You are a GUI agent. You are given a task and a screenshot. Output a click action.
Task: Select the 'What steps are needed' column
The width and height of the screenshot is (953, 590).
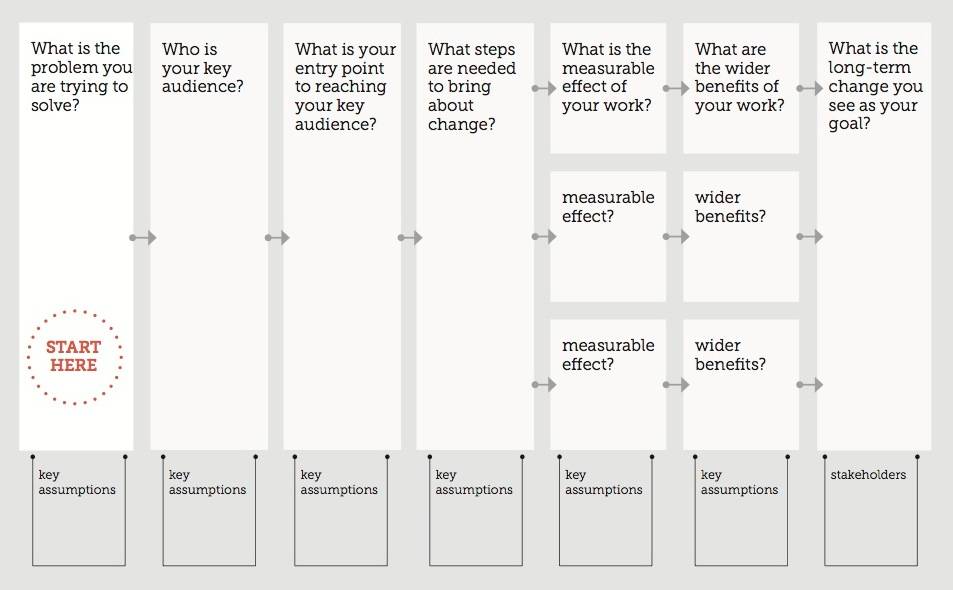tap(475, 236)
